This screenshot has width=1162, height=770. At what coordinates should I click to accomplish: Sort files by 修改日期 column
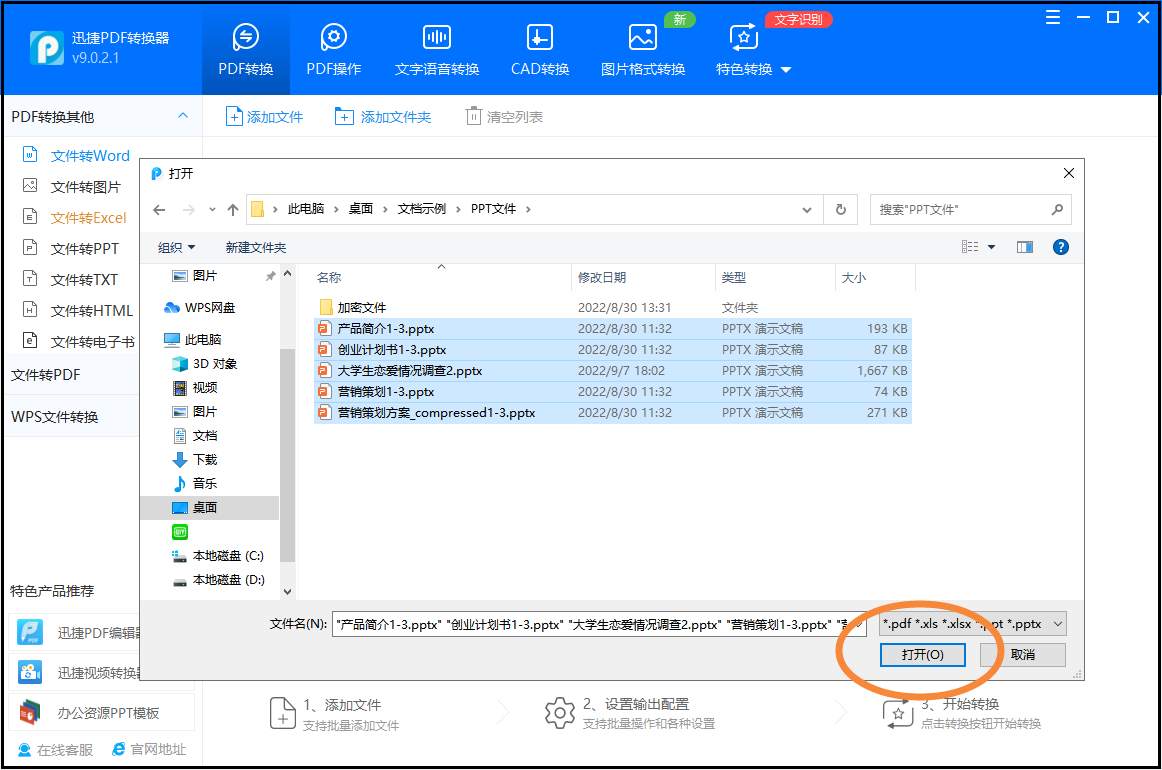(x=643, y=277)
